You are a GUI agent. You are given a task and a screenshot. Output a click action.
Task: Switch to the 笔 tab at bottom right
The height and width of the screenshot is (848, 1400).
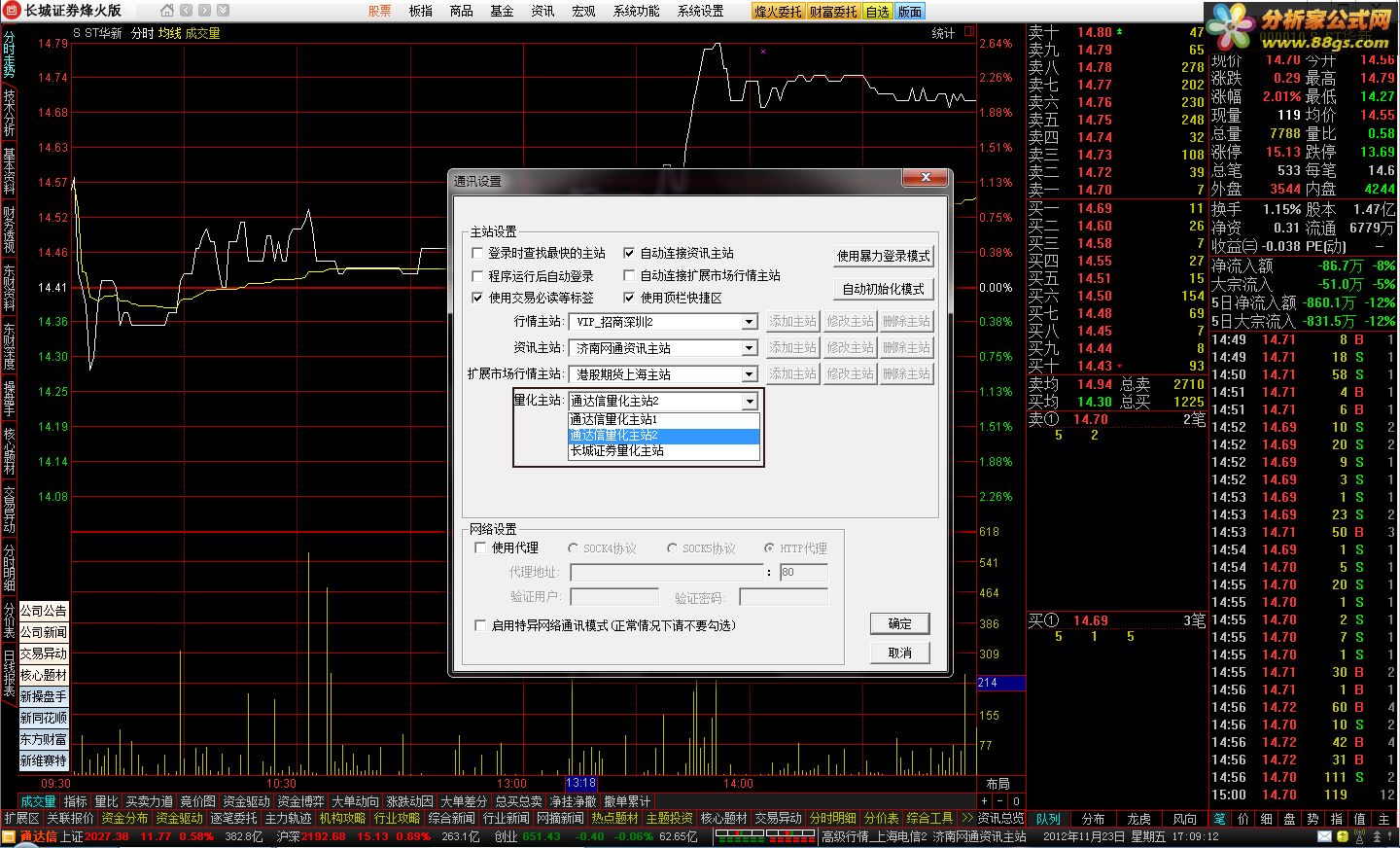pyautogui.click(x=1219, y=819)
